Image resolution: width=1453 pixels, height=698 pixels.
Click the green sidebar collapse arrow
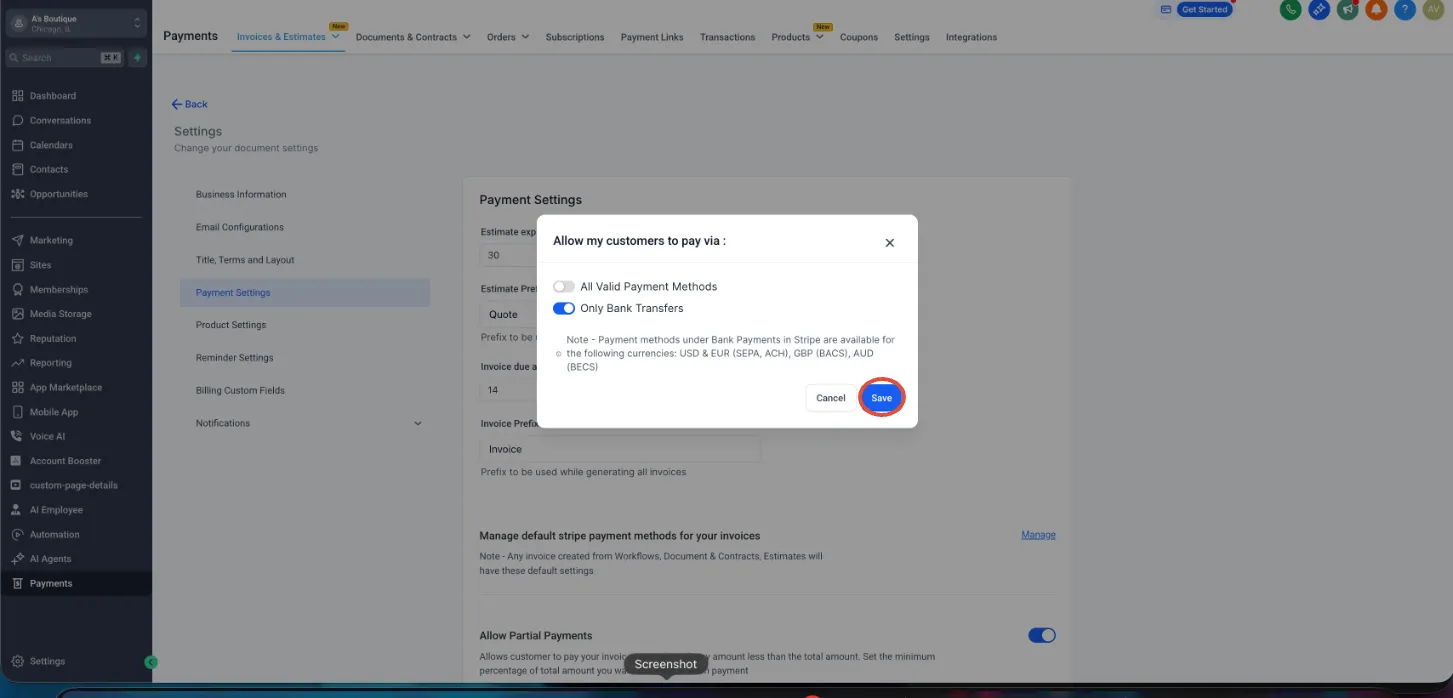coord(150,662)
